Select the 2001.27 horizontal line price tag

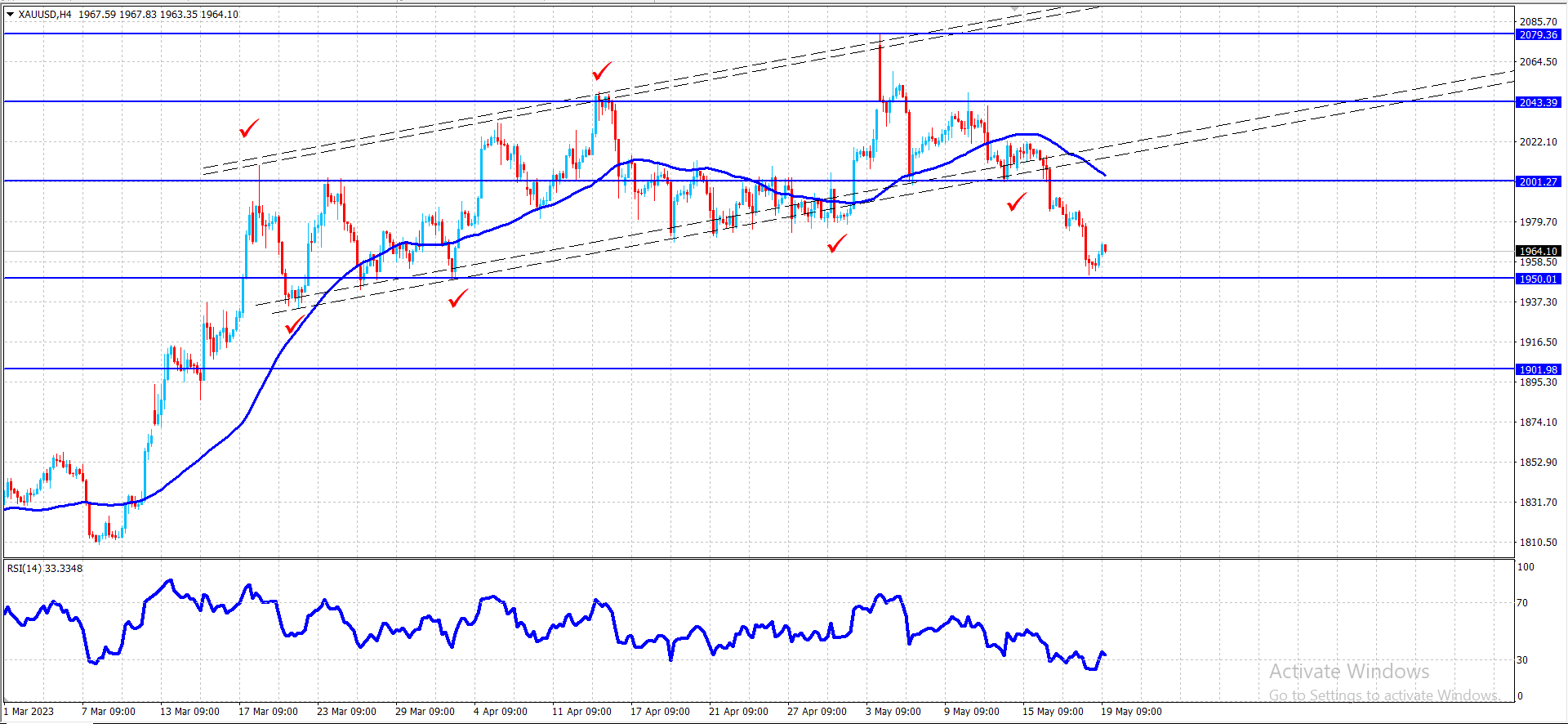[x=1539, y=181]
